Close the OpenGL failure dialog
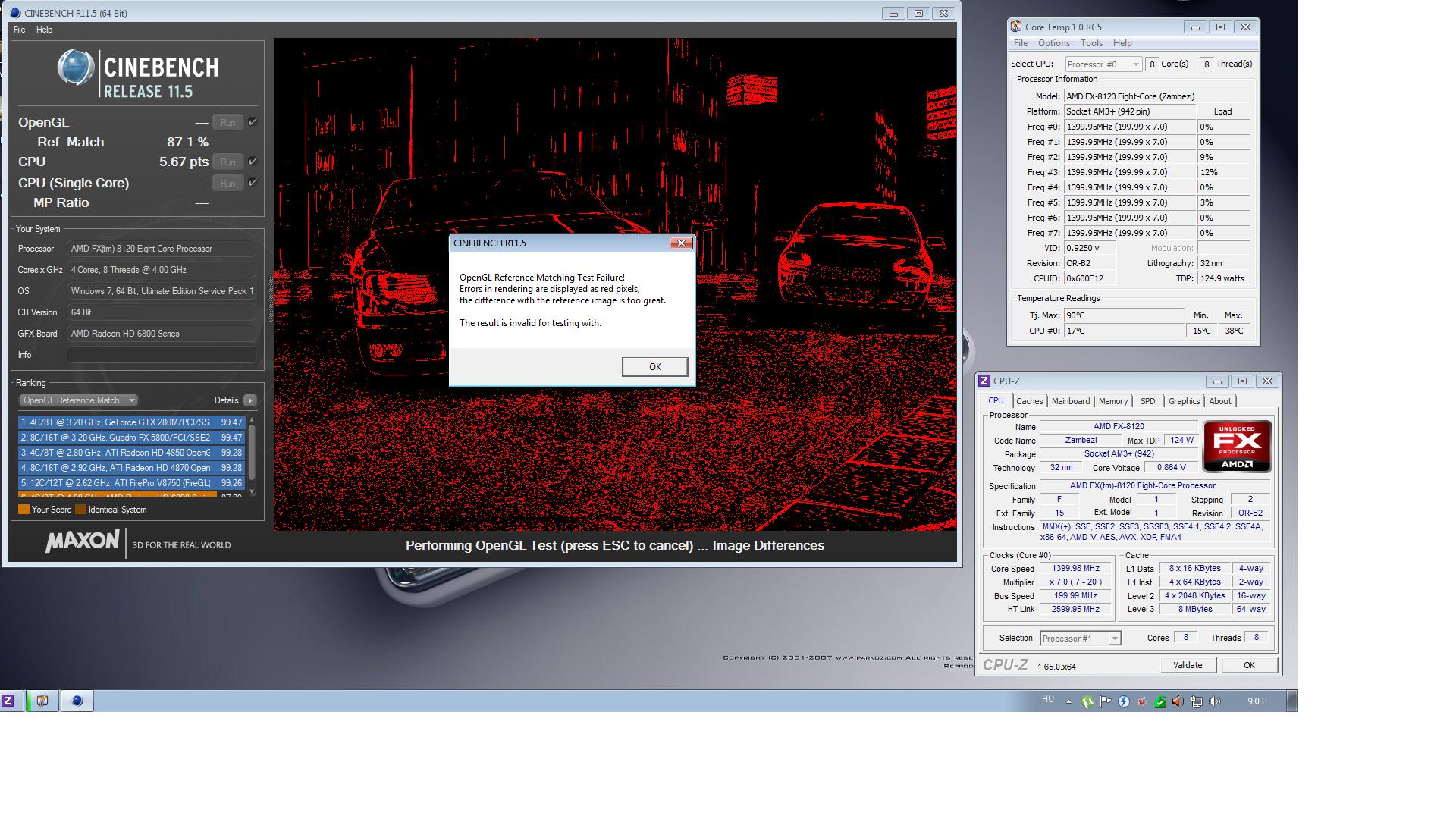 681,243
